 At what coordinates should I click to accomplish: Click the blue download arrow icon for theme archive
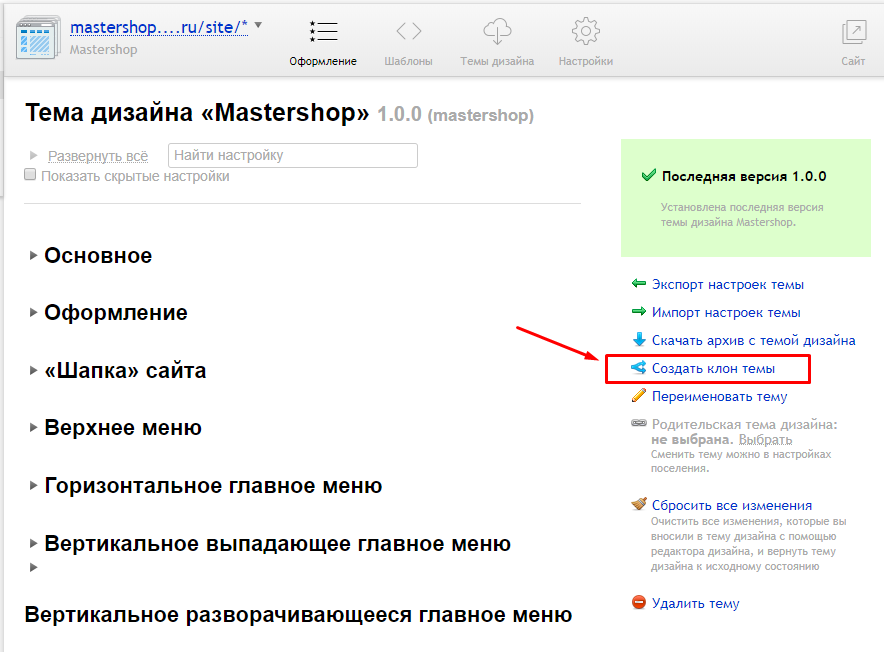click(x=639, y=340)
